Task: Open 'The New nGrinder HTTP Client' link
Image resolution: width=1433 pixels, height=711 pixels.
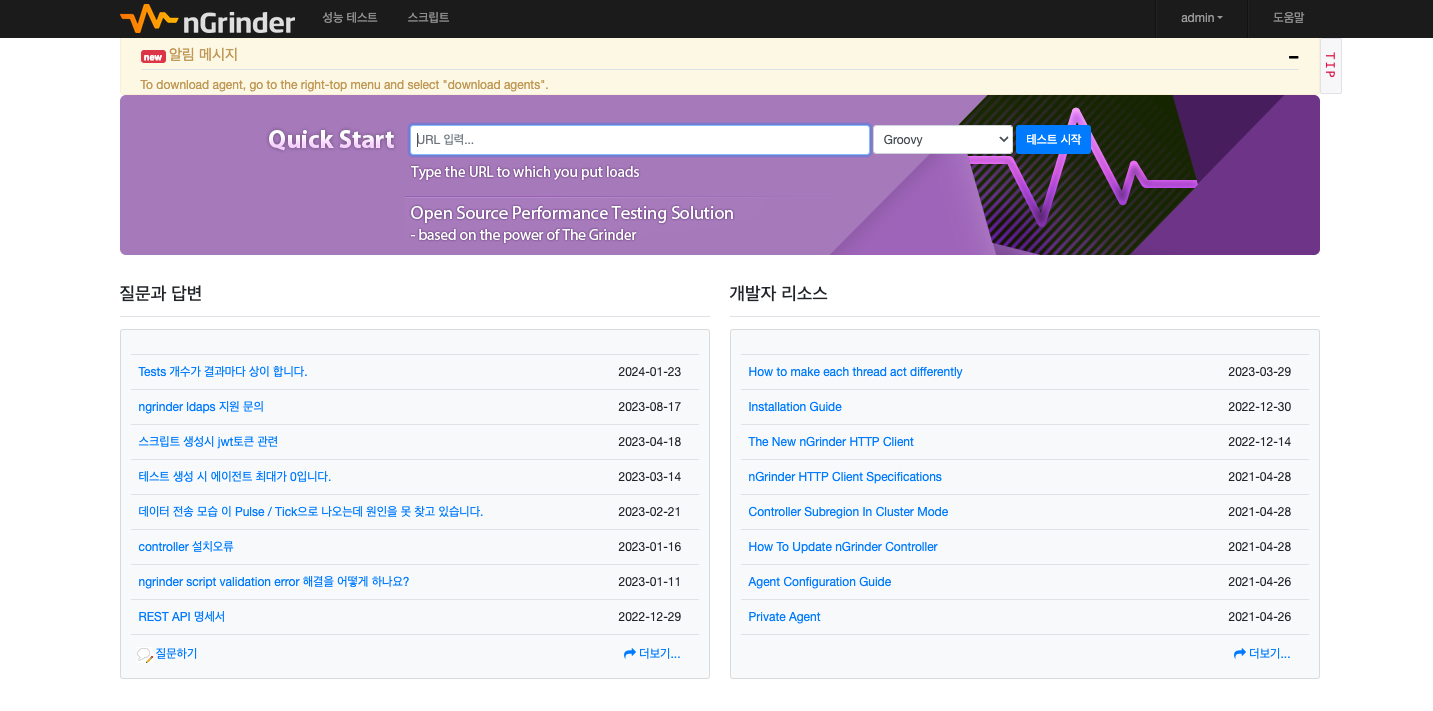Action: pos(831,442)
